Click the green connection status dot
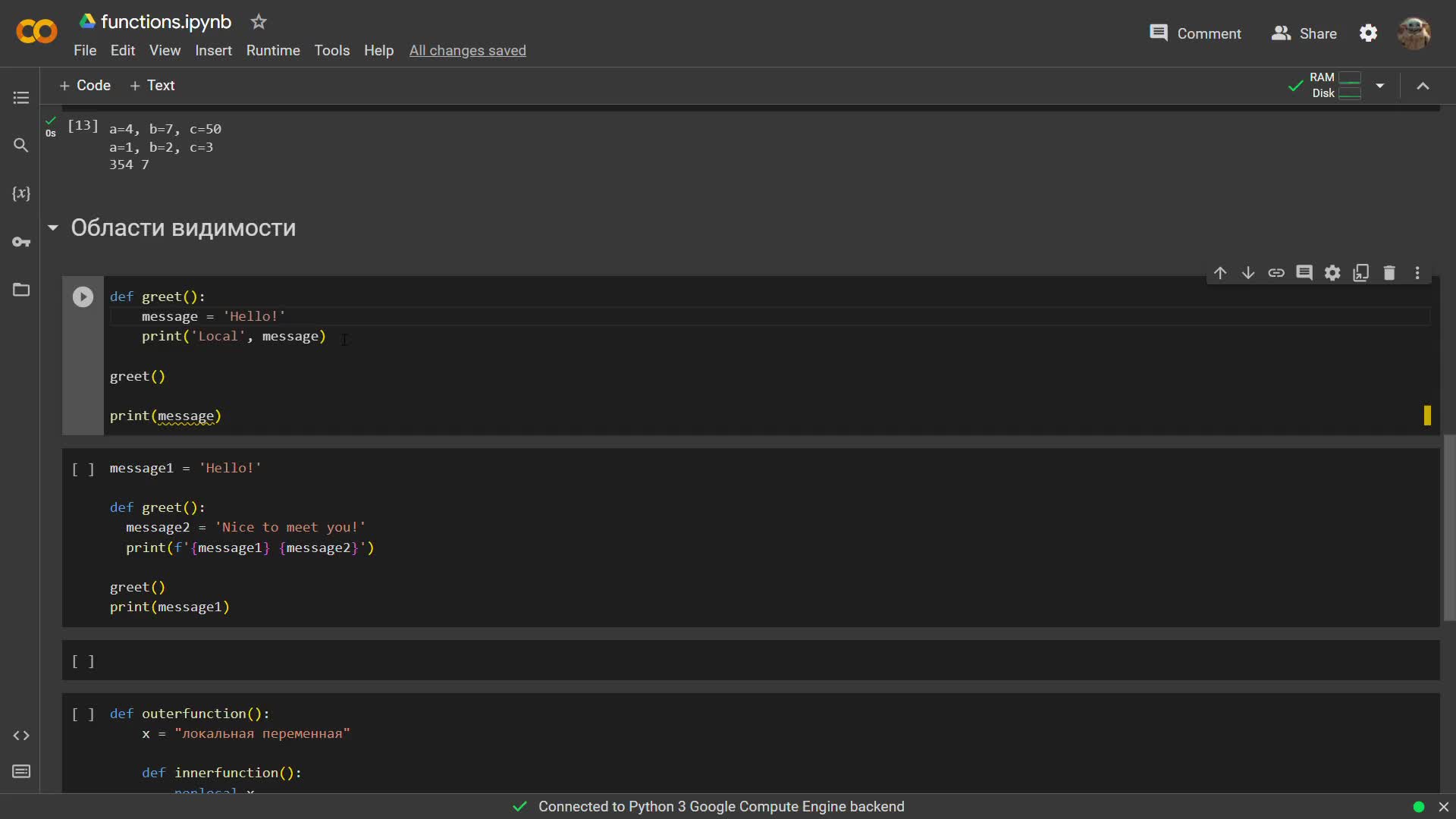The width and height of the screenshot is (1456, 819). pos(1419,807)
